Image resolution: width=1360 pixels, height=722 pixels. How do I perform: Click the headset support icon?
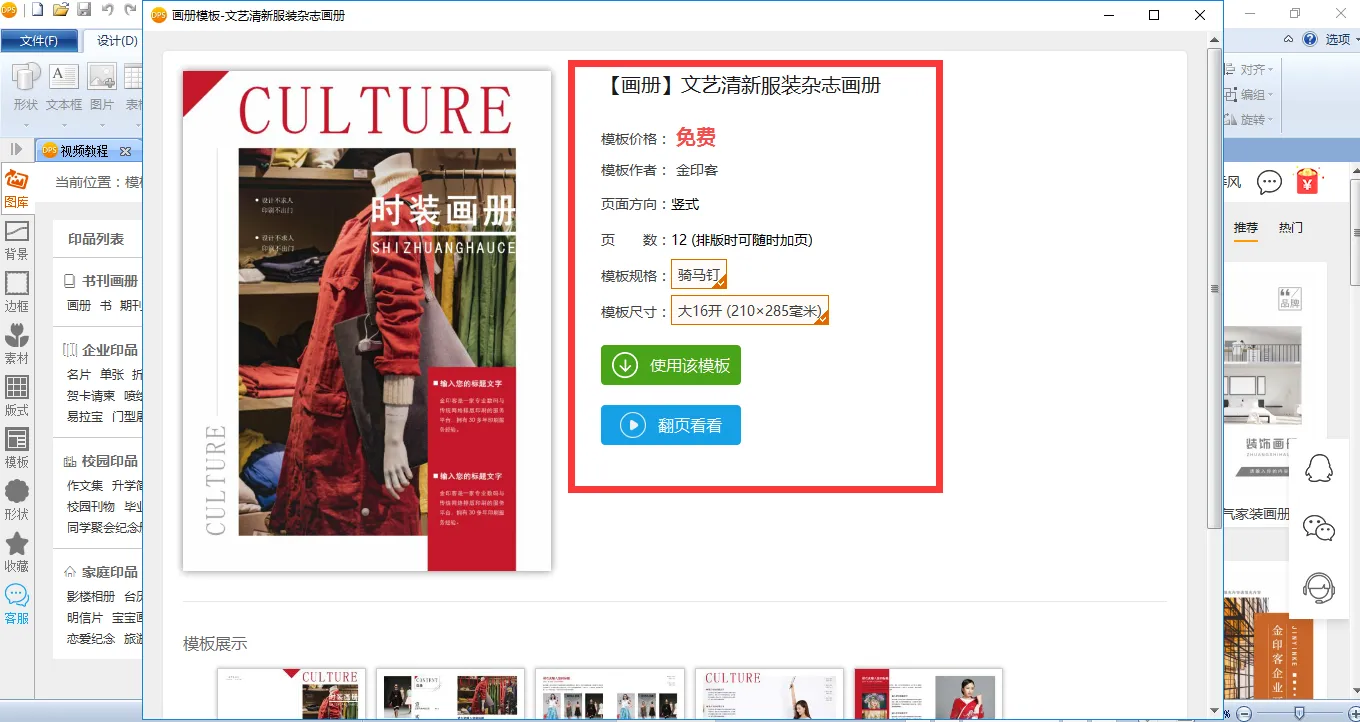tap(1319, 587)
